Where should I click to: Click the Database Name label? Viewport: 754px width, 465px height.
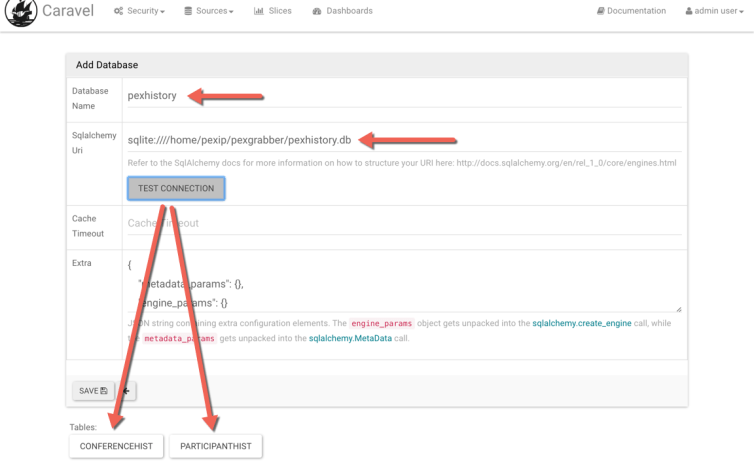(90, 98)
